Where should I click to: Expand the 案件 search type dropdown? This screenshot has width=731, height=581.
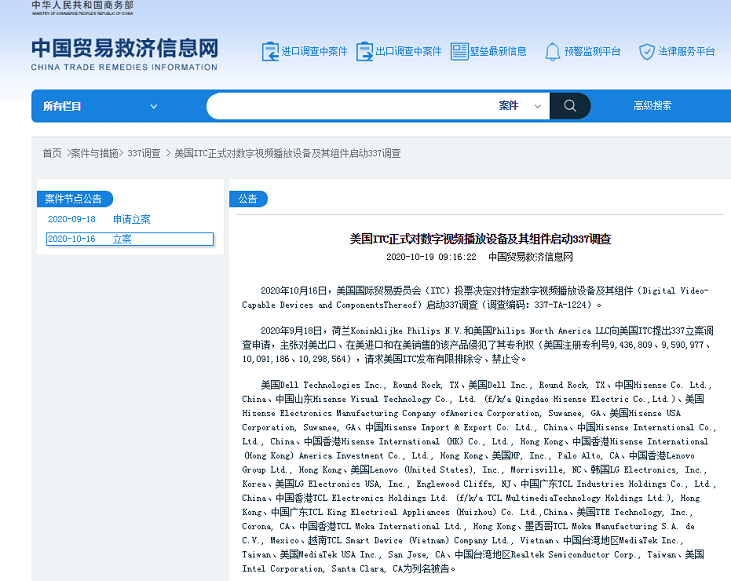click(520, 106)
